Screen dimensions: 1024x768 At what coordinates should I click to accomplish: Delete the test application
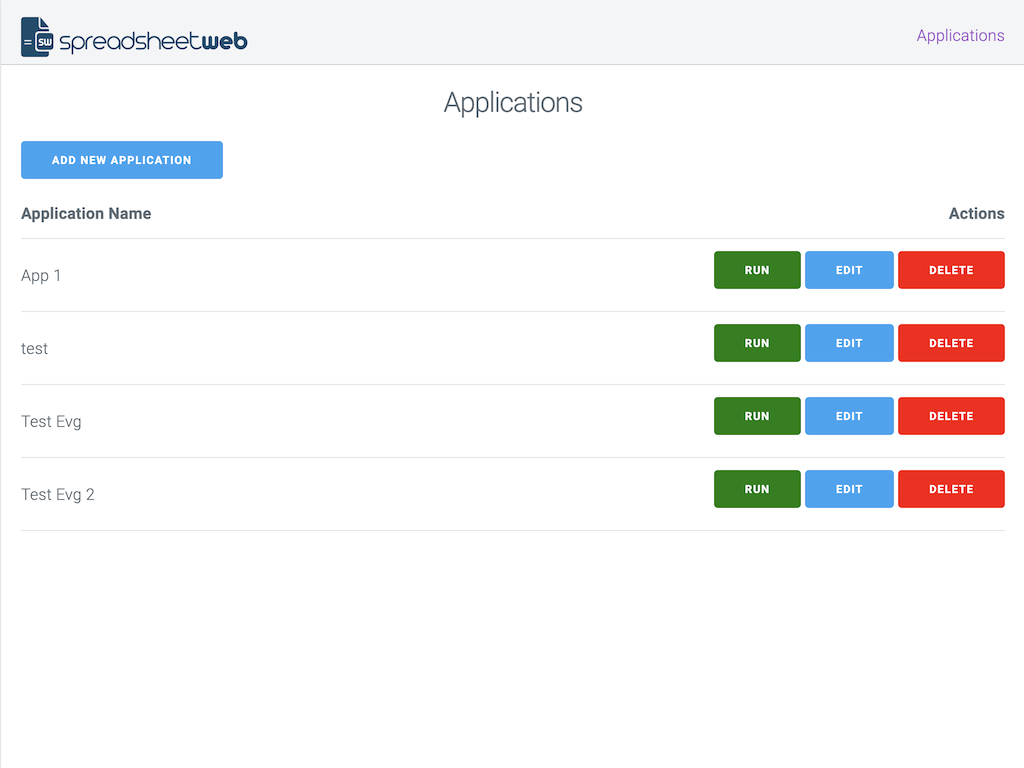pos(951,343)
